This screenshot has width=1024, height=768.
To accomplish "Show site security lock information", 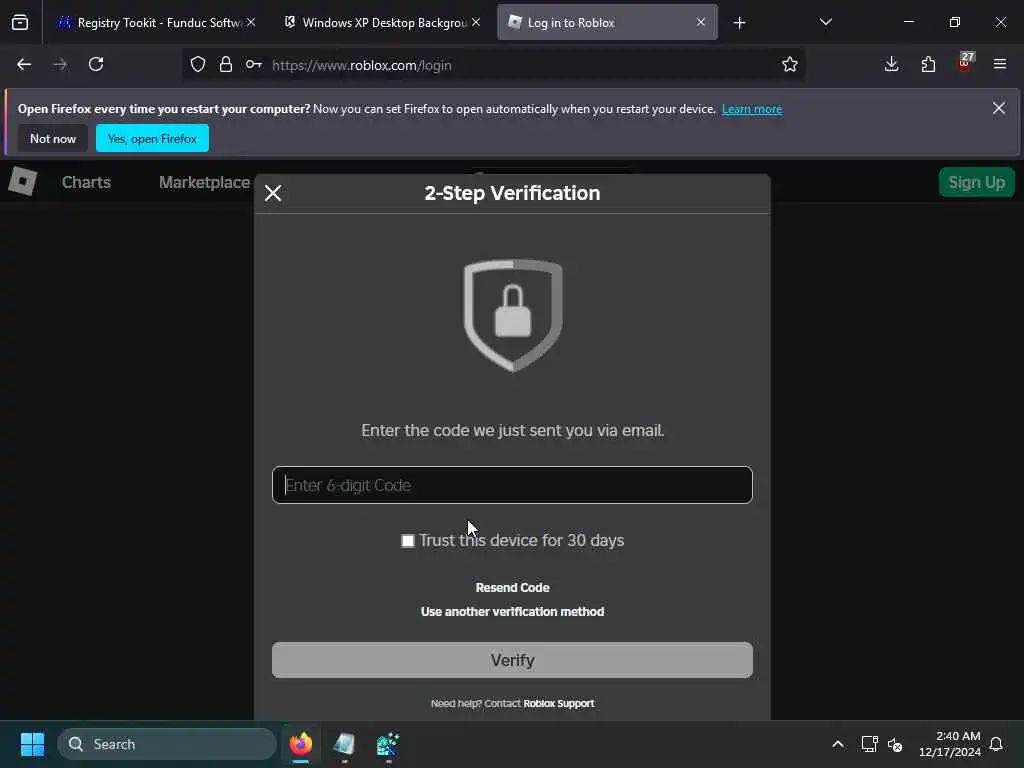I will tap(226, 65).
